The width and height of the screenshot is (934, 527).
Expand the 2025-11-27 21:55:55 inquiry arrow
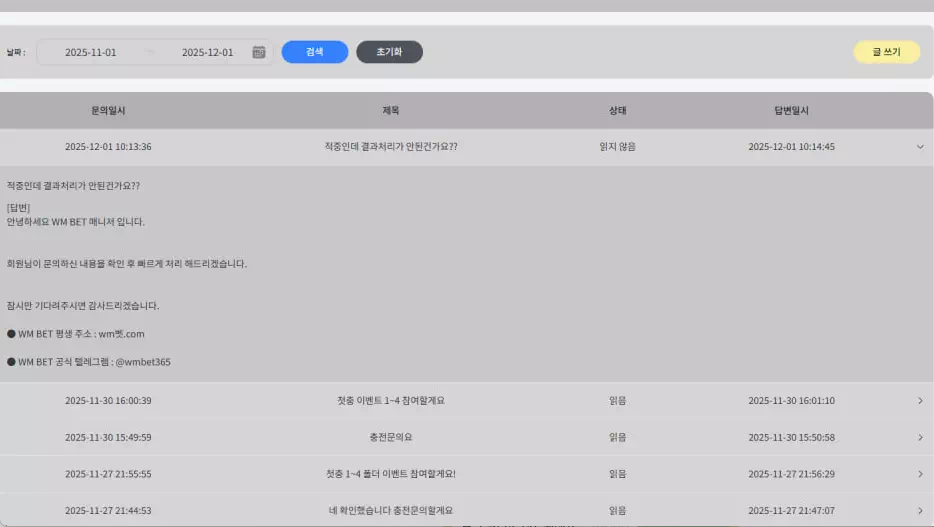coord(920,474)
